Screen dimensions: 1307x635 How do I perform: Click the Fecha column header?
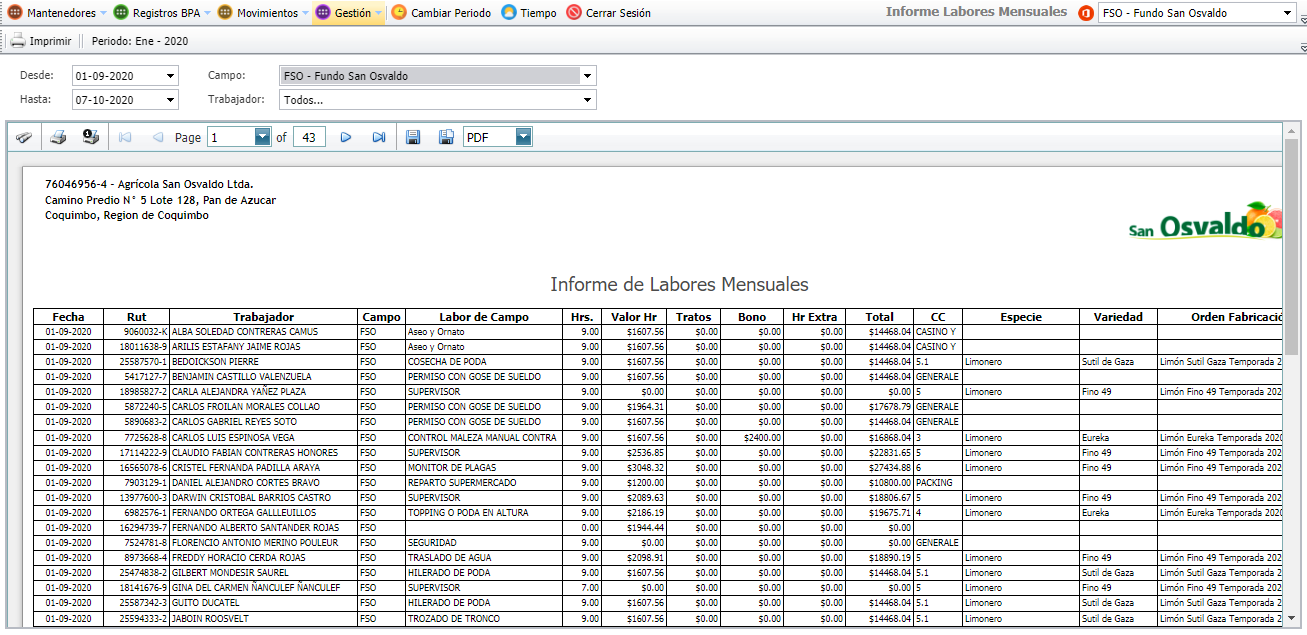69,317
